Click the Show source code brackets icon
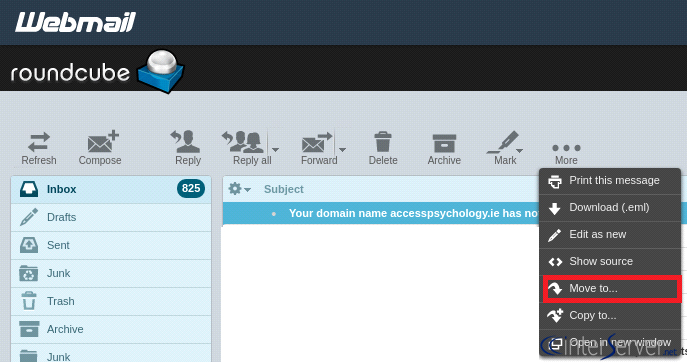 pos(555,262)
